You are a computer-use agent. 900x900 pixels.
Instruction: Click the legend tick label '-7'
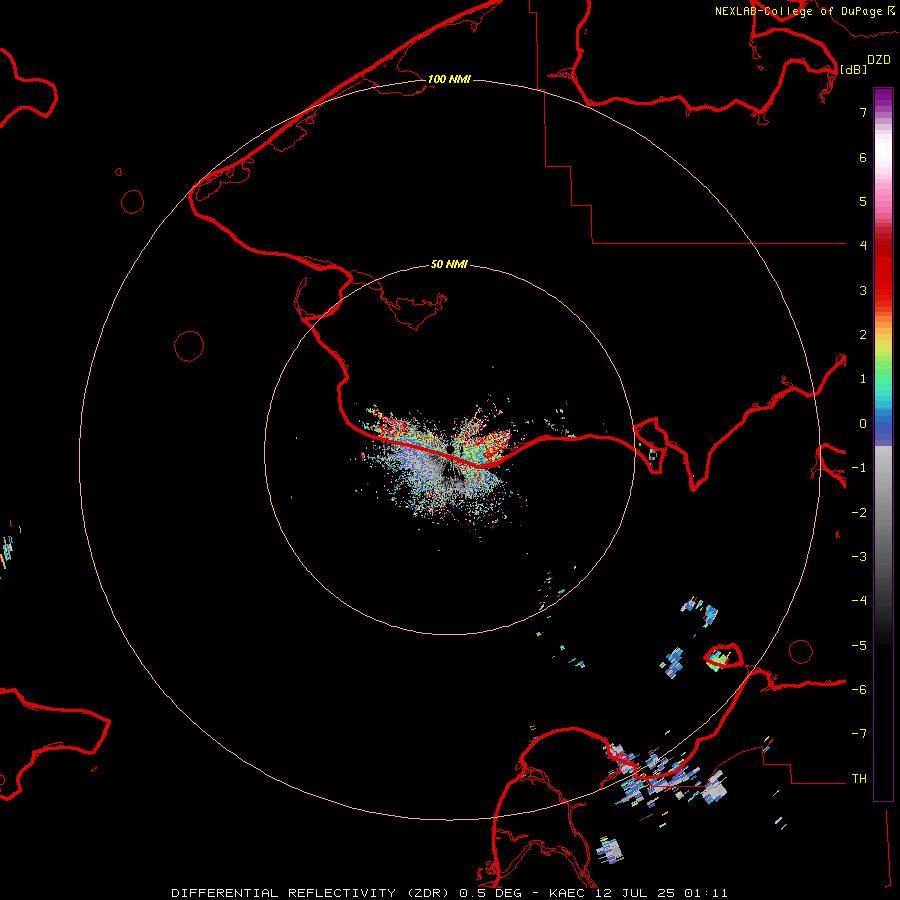click(x=859, y=734)
